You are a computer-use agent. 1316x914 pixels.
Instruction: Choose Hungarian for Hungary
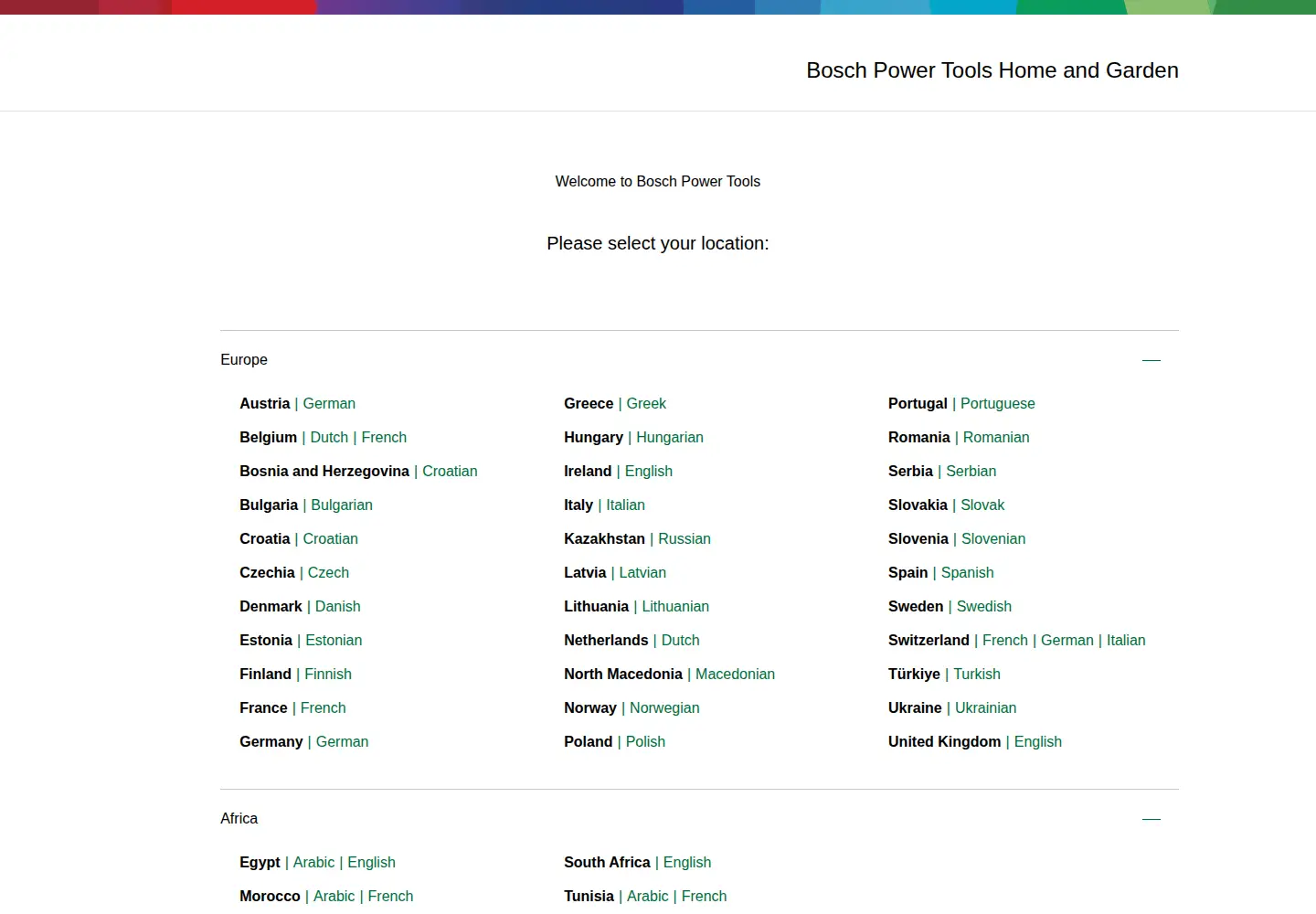670,438
